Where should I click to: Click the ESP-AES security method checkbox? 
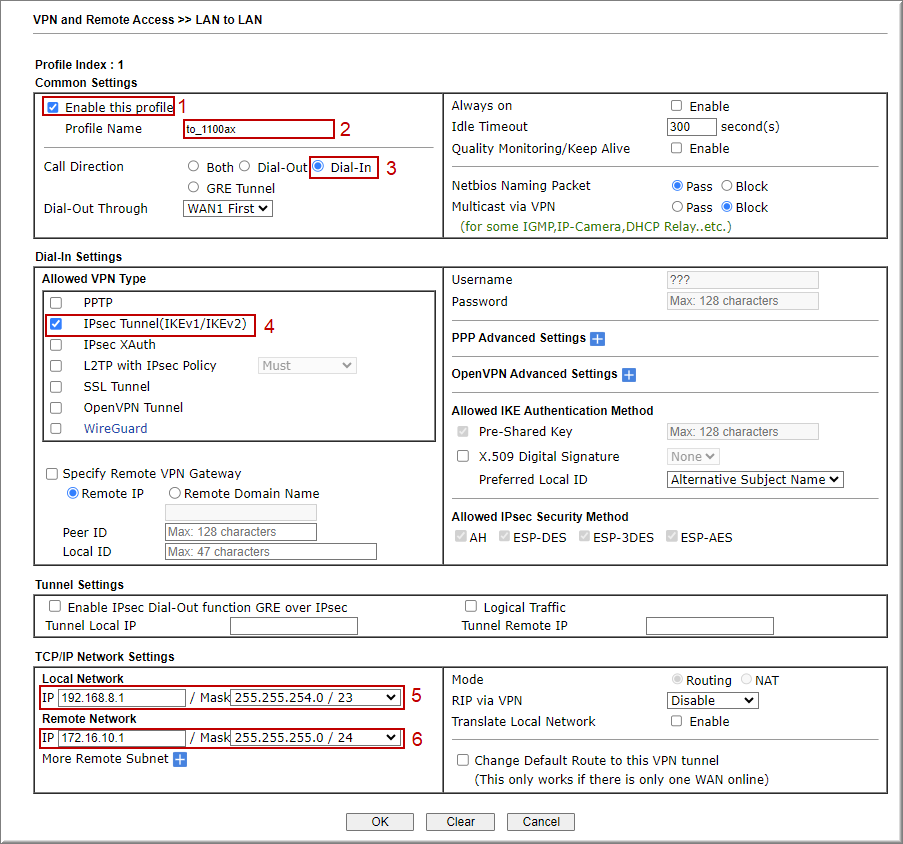(671, 537)
